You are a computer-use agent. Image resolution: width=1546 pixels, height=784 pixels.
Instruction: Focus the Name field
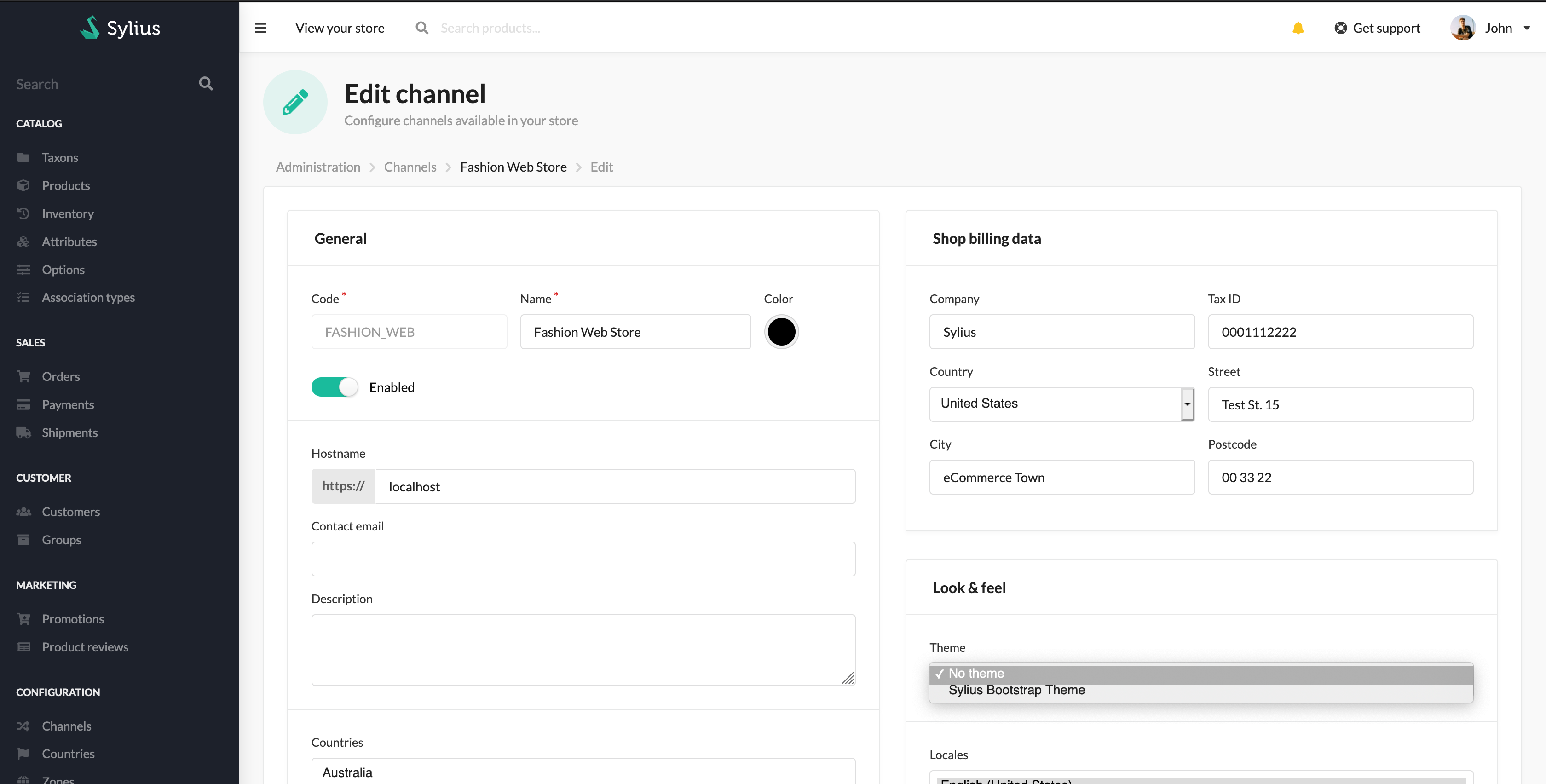[x=635, y=331]
